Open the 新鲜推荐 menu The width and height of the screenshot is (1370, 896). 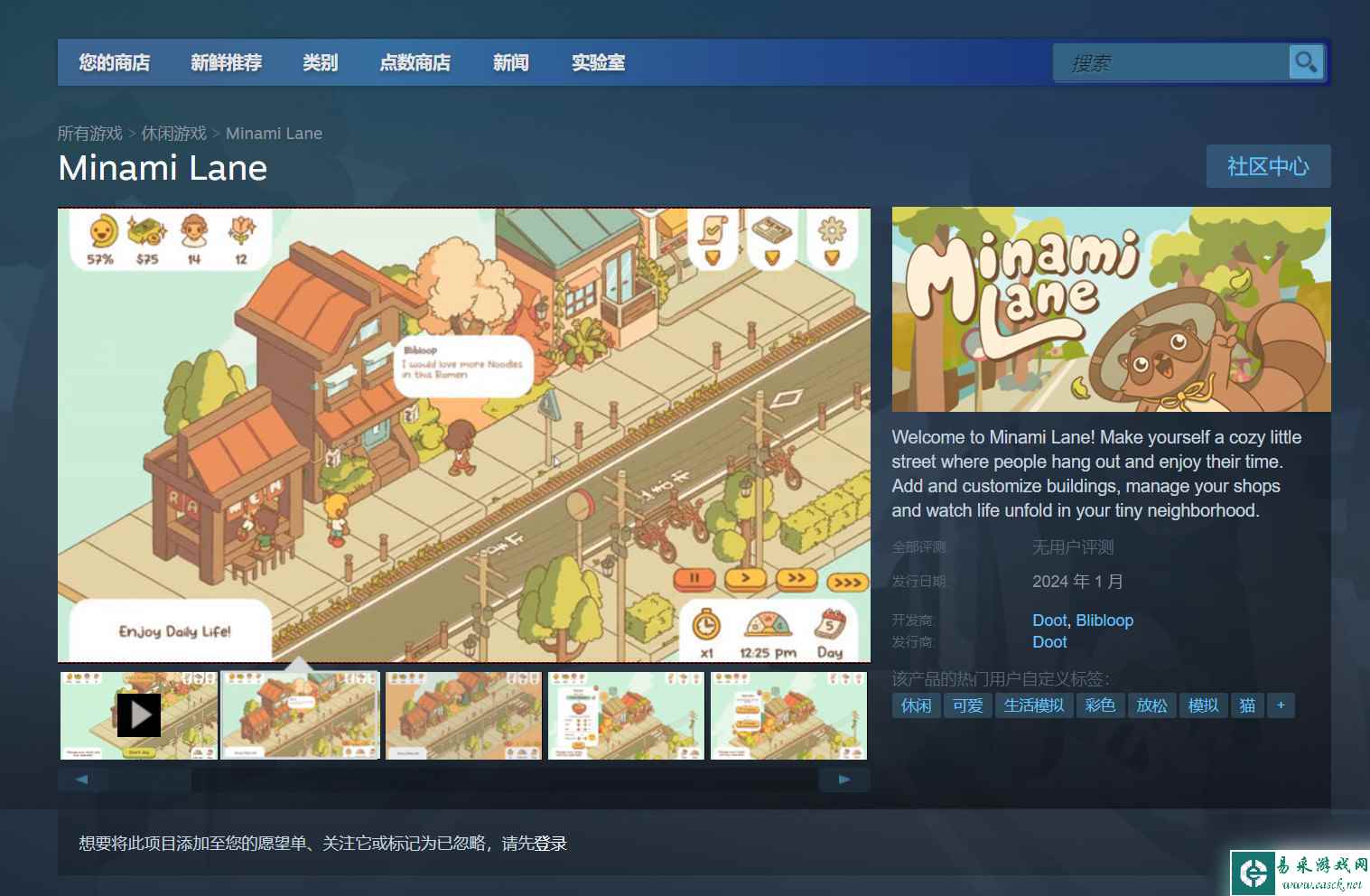pyautogui.click(x=226, y=62)
